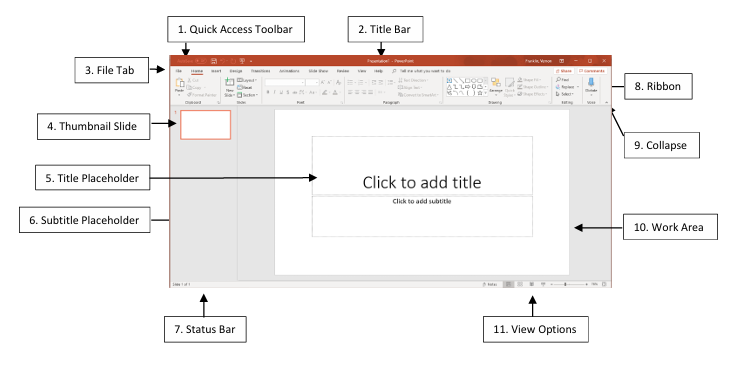Click the New Slide icon
This screenshot has height=374, width=731.
pyautogui.click(x=229, y=83)
